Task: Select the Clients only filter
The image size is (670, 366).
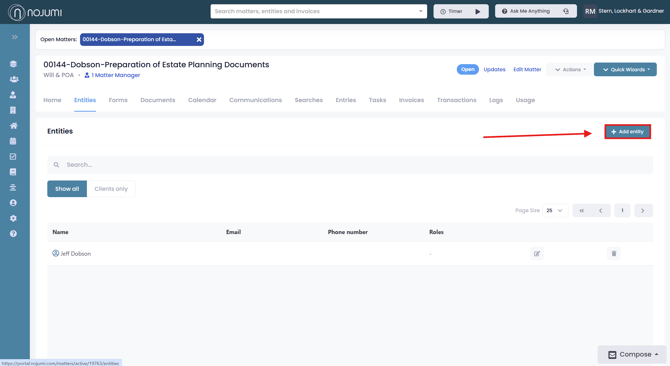Action: pyautogui.click(x=111, y=189)
